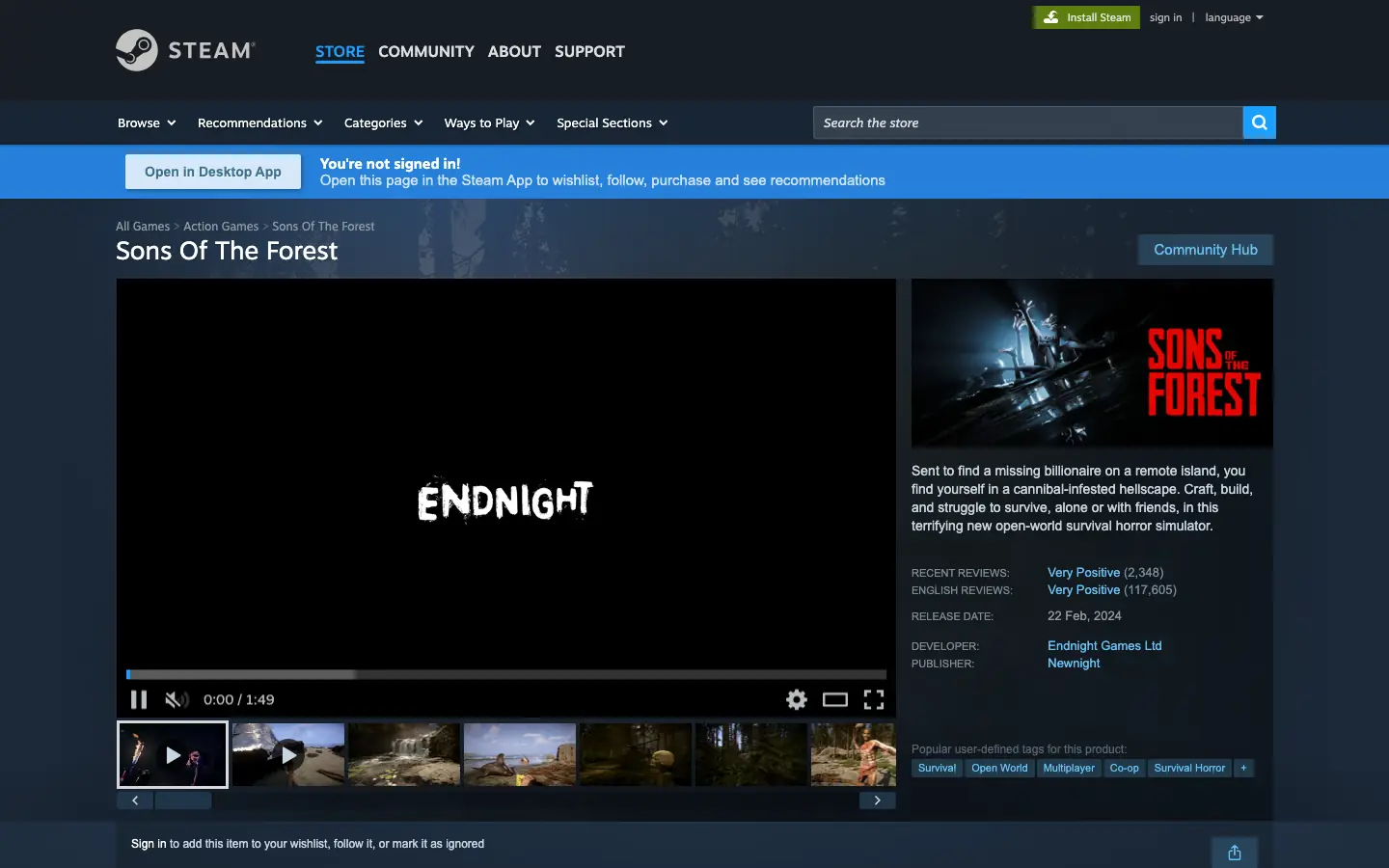This screenshot has height=868, width=1389.
Task: Select the Co-op tag
Action: pyautogui.click(x=1124, y=768)
